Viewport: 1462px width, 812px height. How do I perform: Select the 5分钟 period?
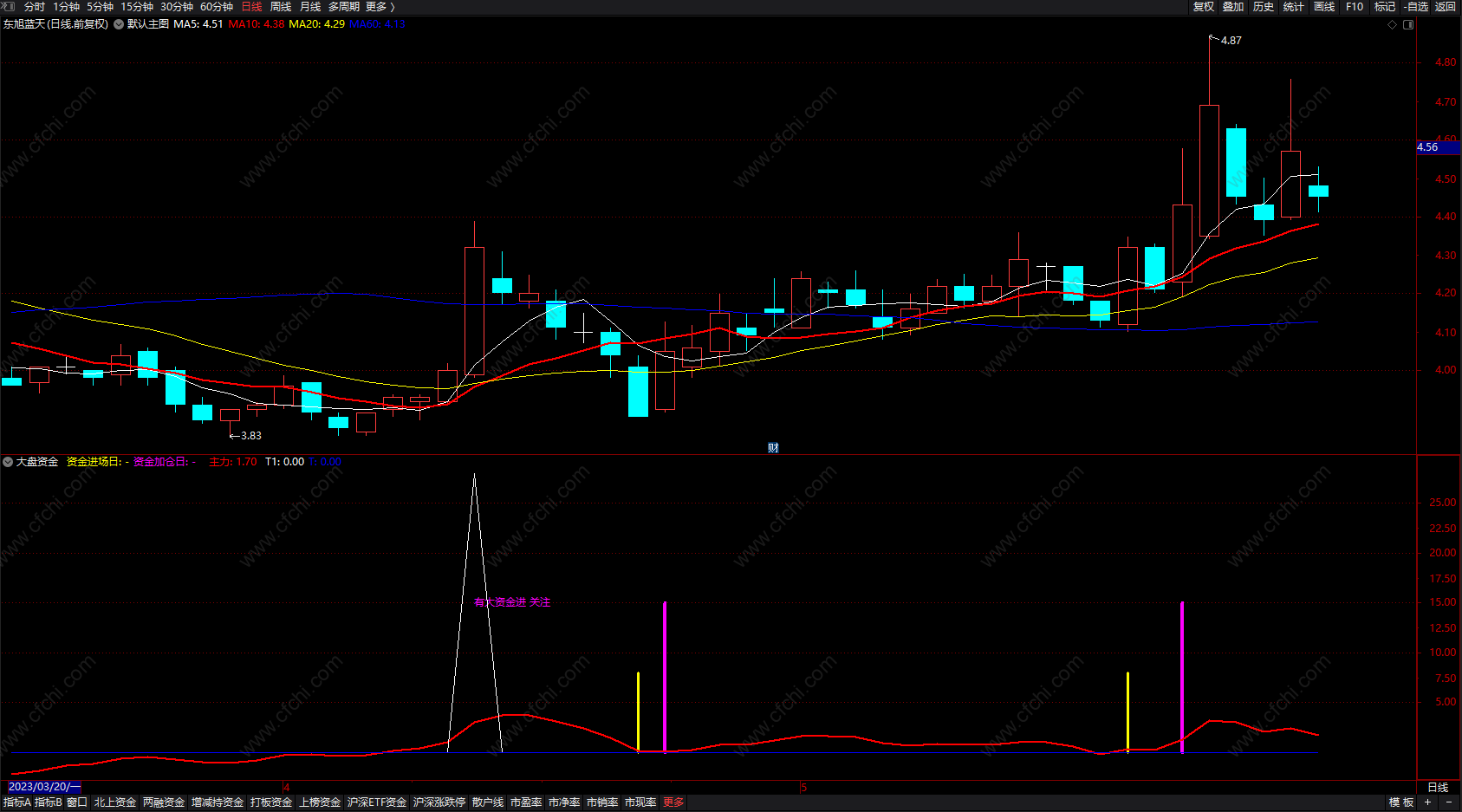pyautogui.click(x=100, y=7)
